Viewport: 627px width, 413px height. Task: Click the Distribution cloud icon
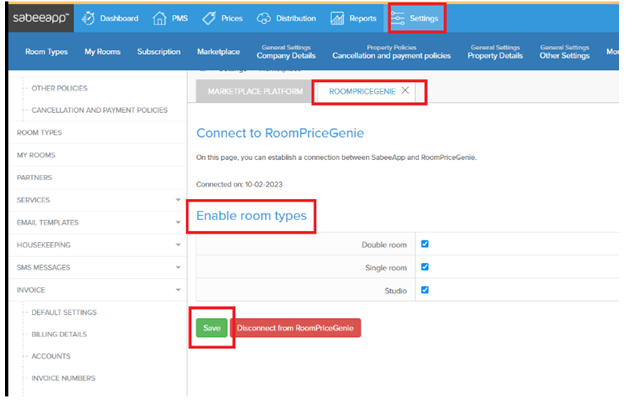tap(264, 18)
